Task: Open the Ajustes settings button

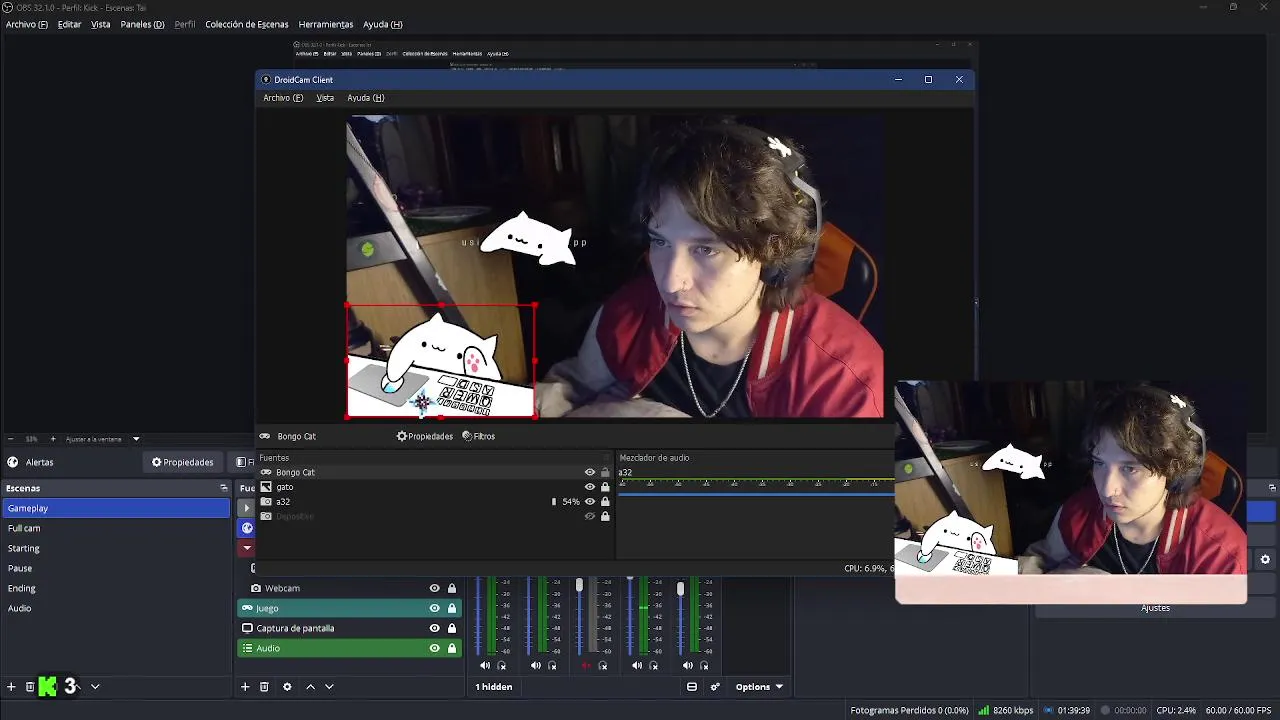Action: coord(1155,608)
